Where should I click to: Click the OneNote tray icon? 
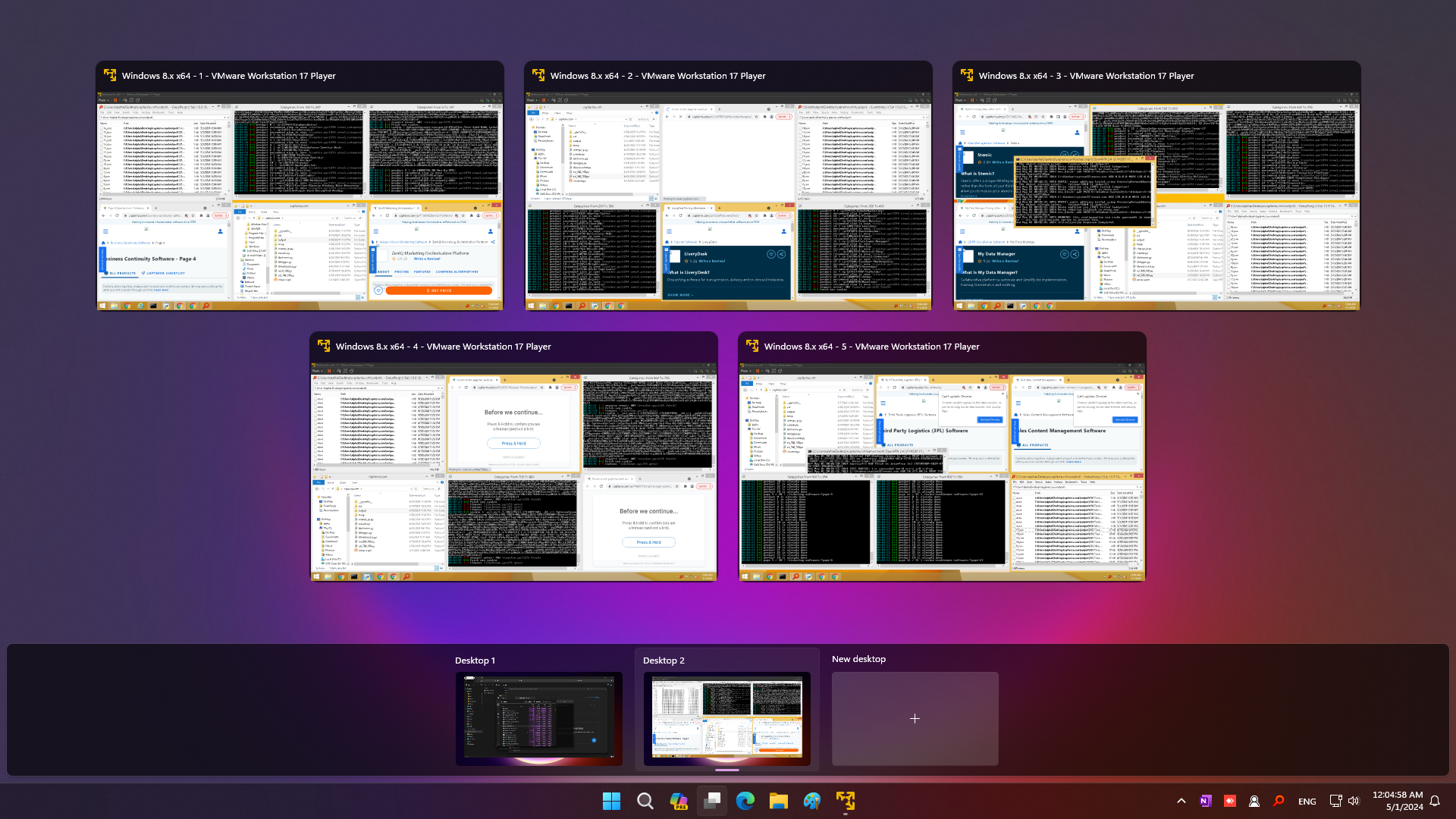click(x=1206, y=801)
